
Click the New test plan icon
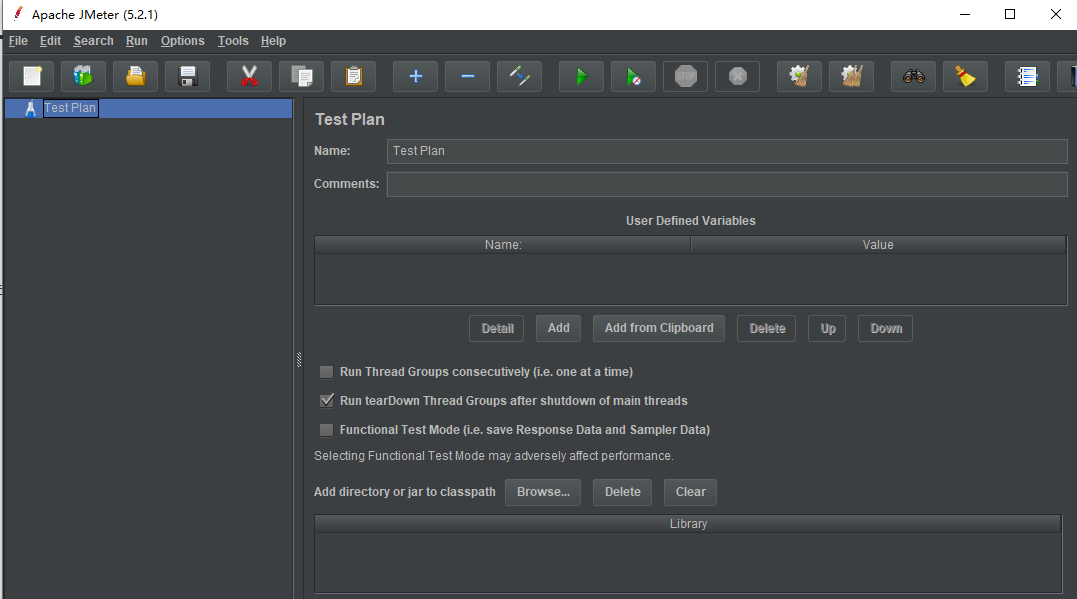click(x=32, y=76)
